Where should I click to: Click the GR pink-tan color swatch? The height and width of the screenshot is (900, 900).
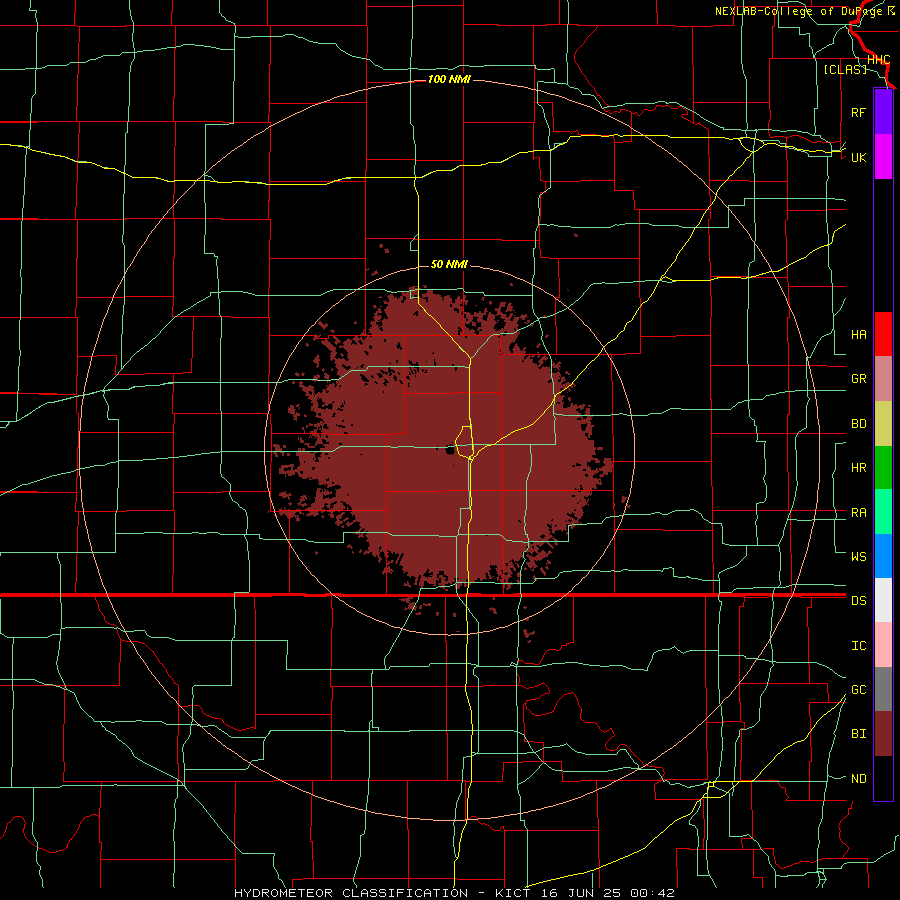[883, 379]
